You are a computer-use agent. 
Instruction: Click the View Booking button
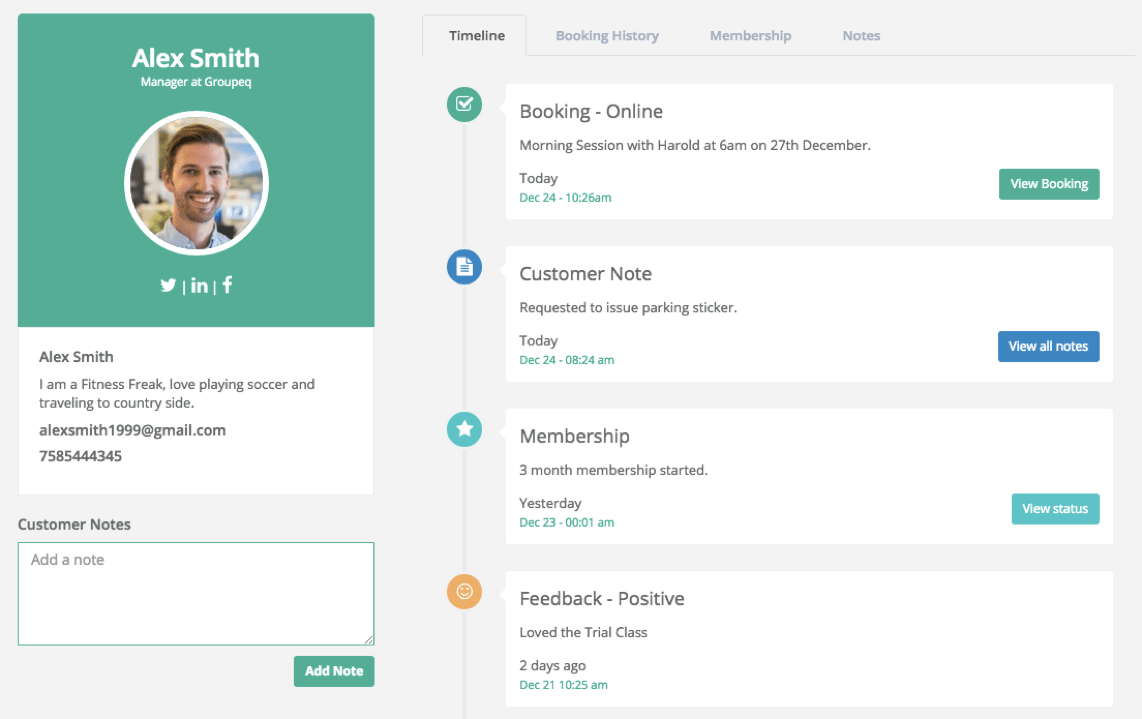[x=1049, y=184]
